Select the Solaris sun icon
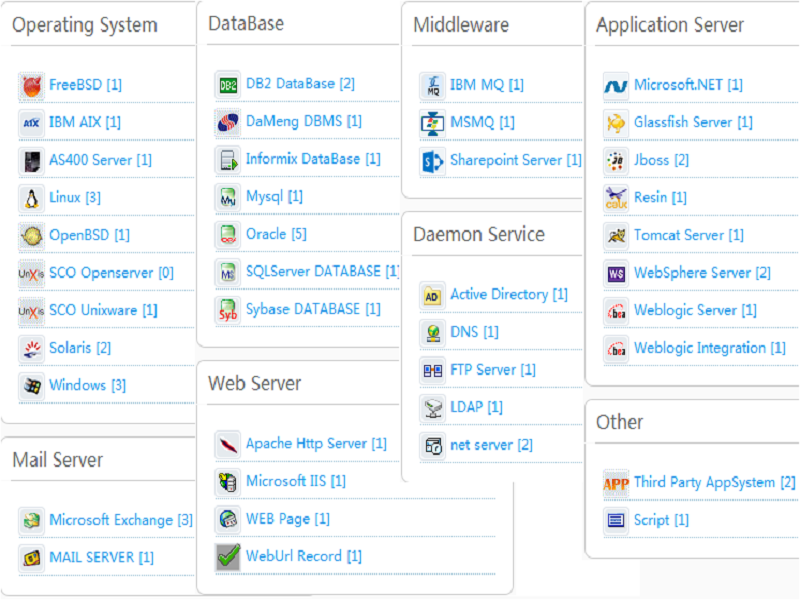This screenshot has height=600, width=800. tap(32, 348)
